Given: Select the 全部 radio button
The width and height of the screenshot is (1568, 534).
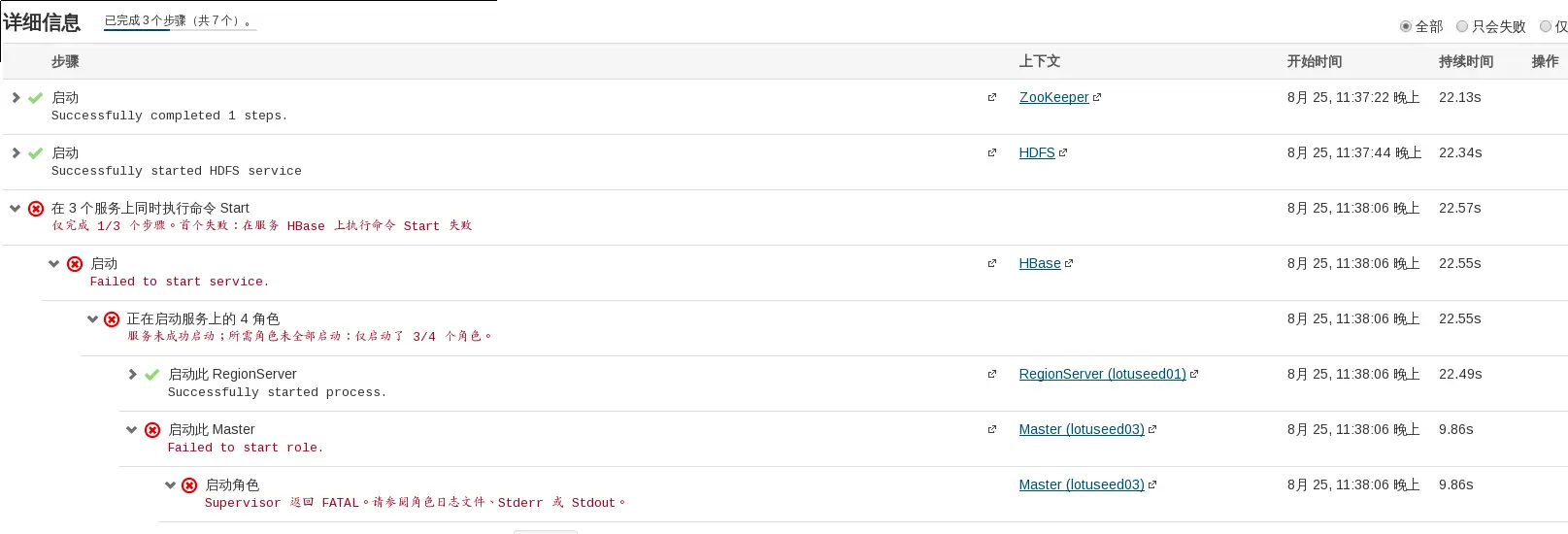Looking at the screenshot, I should coord(1406,26).
